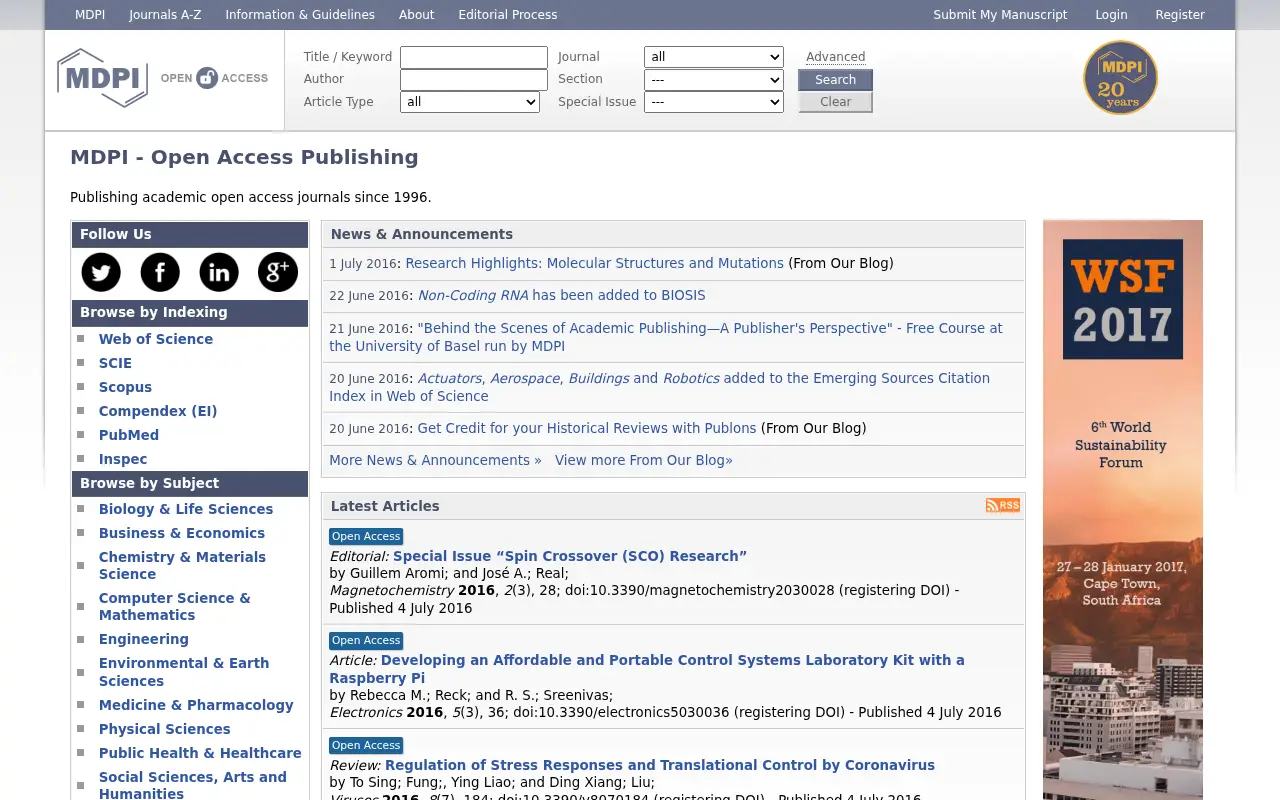Open the Coronavirus stress responses review
This screenshot has width=1280, height=800.
tap(660, 765)
